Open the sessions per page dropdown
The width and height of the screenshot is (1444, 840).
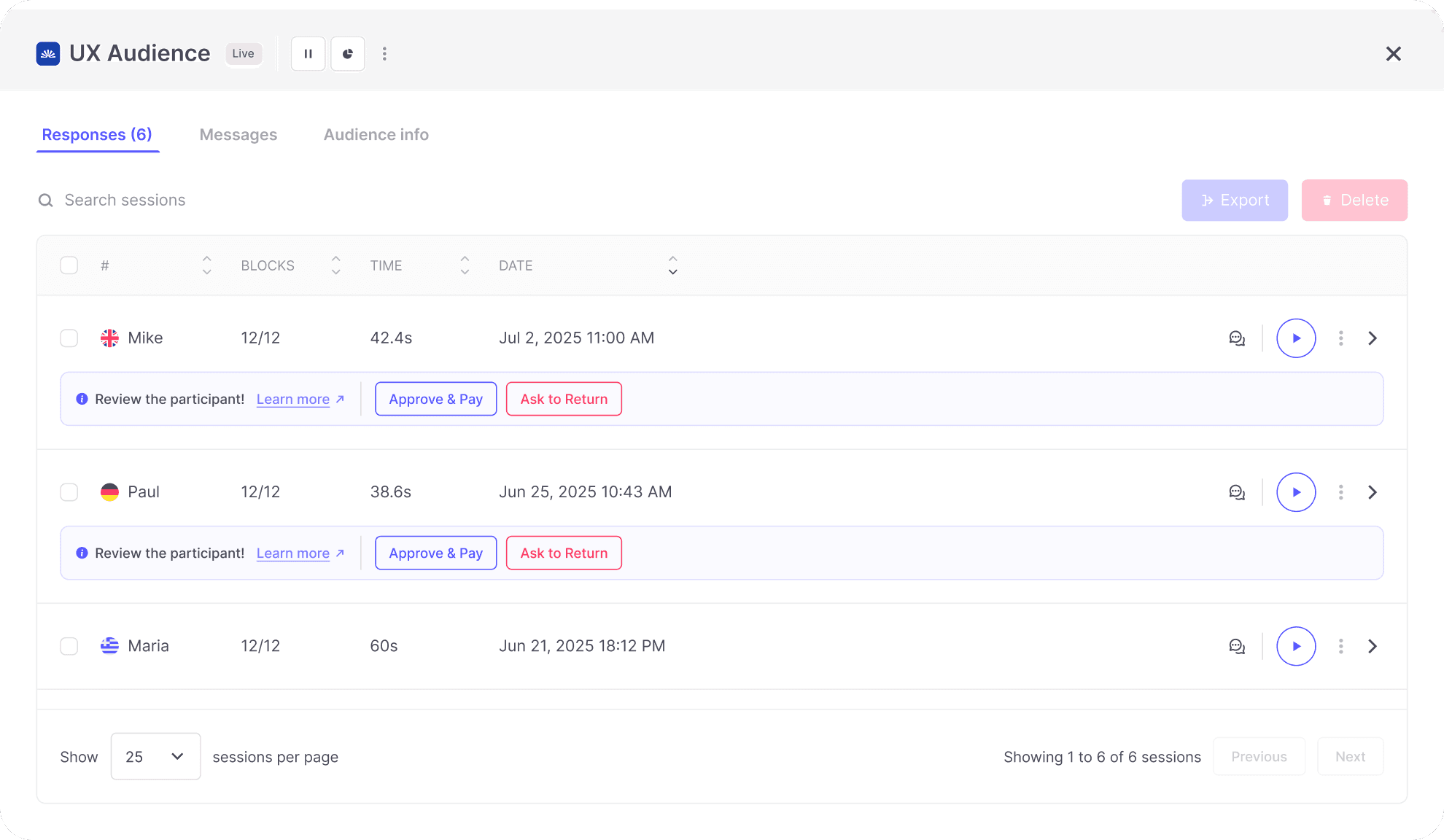click(155, 756)
